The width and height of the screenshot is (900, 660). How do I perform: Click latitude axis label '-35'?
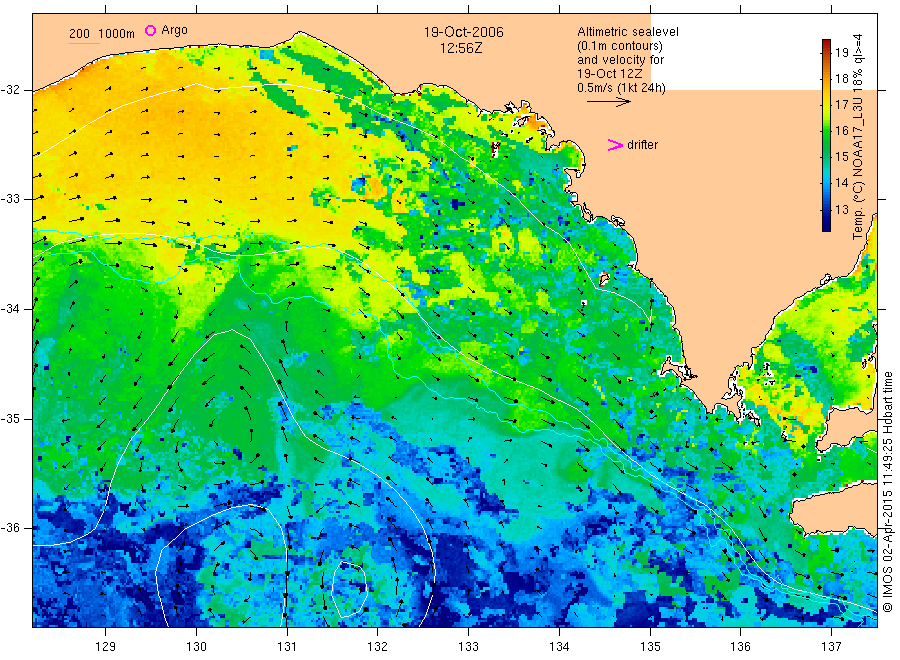(10, 418)
